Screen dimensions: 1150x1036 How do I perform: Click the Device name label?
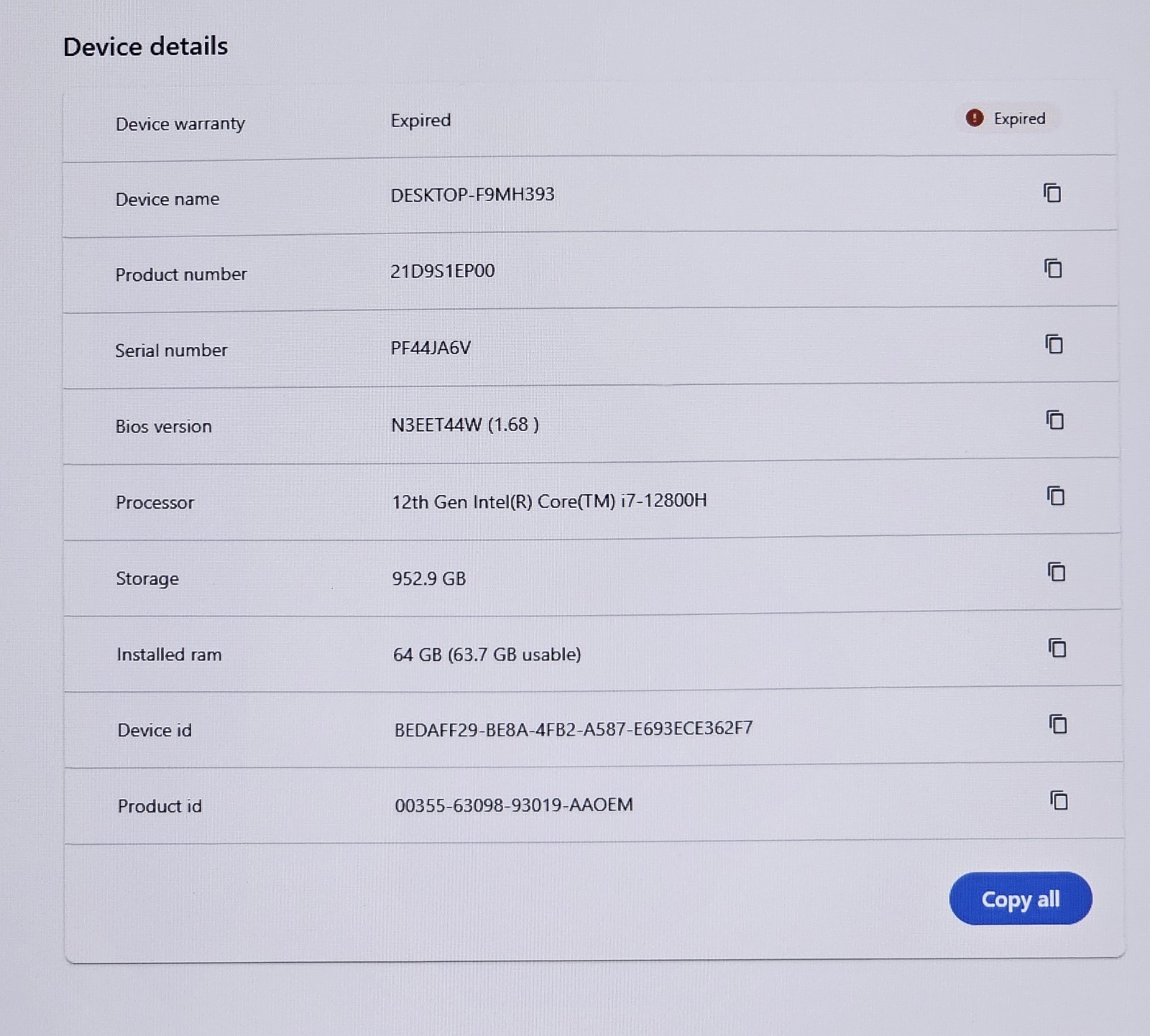(167, 199)
